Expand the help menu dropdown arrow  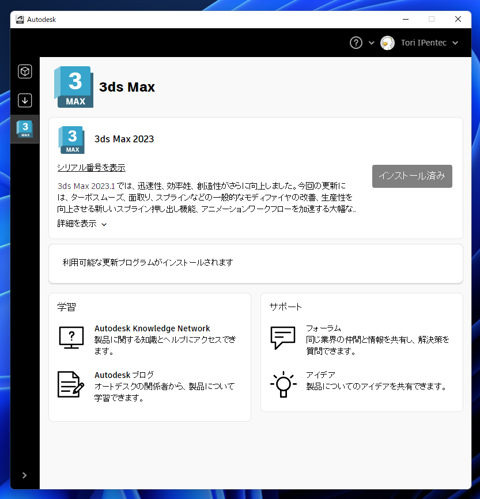click(371, 43)
